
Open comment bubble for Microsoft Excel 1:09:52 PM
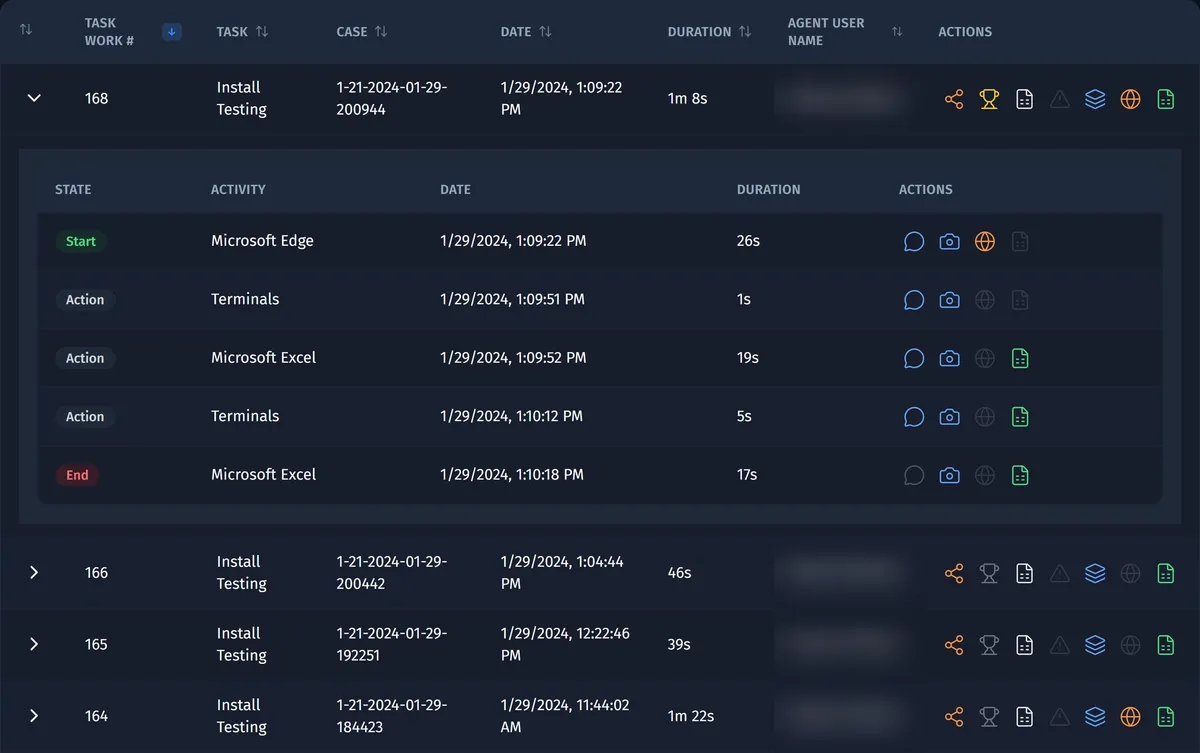(x=914, y=358)
